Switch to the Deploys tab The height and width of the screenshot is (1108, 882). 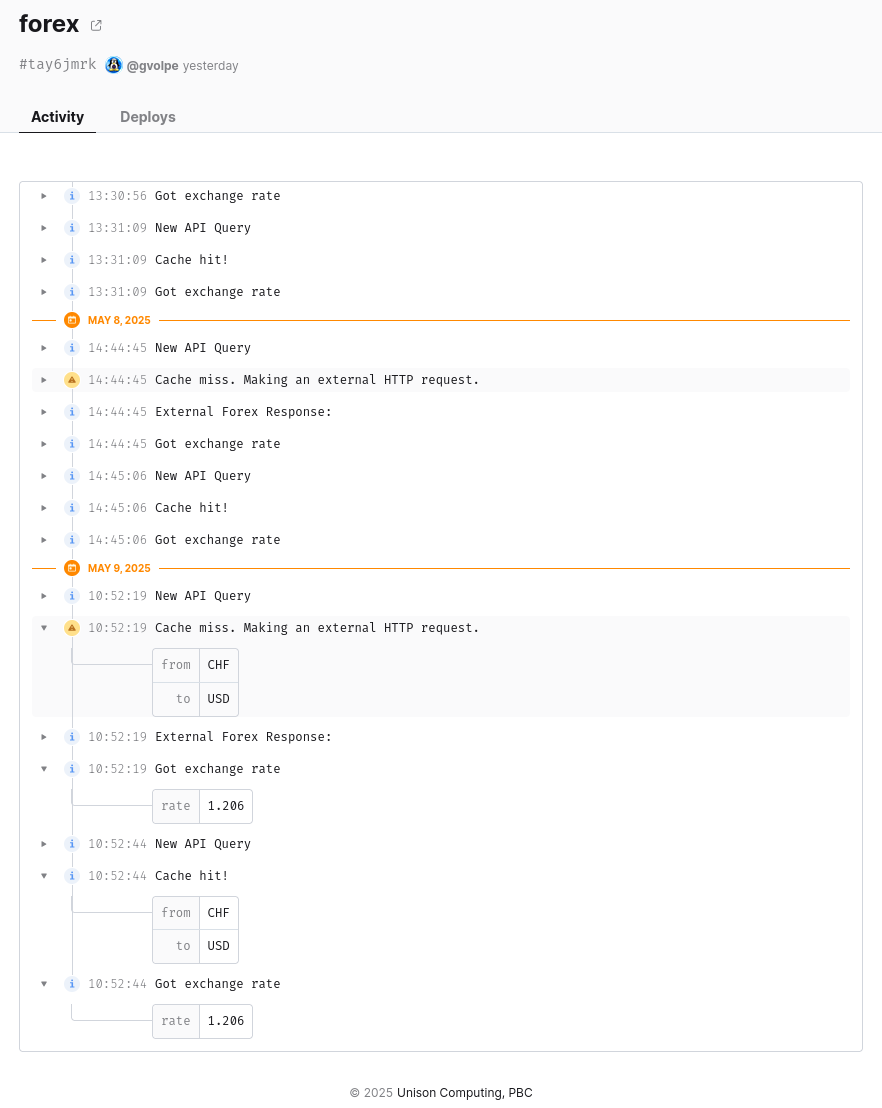(148, 117)
